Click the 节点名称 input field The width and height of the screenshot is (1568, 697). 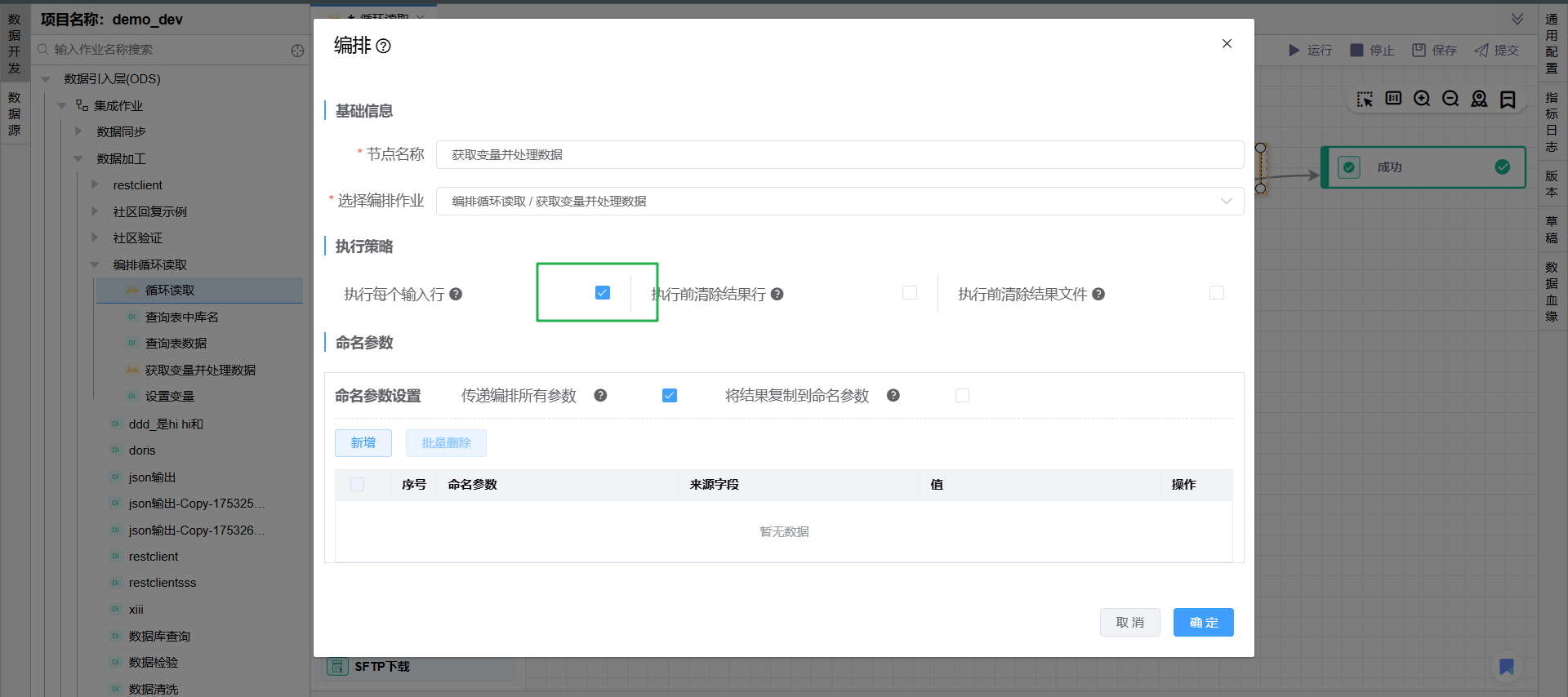click(839, 155)
